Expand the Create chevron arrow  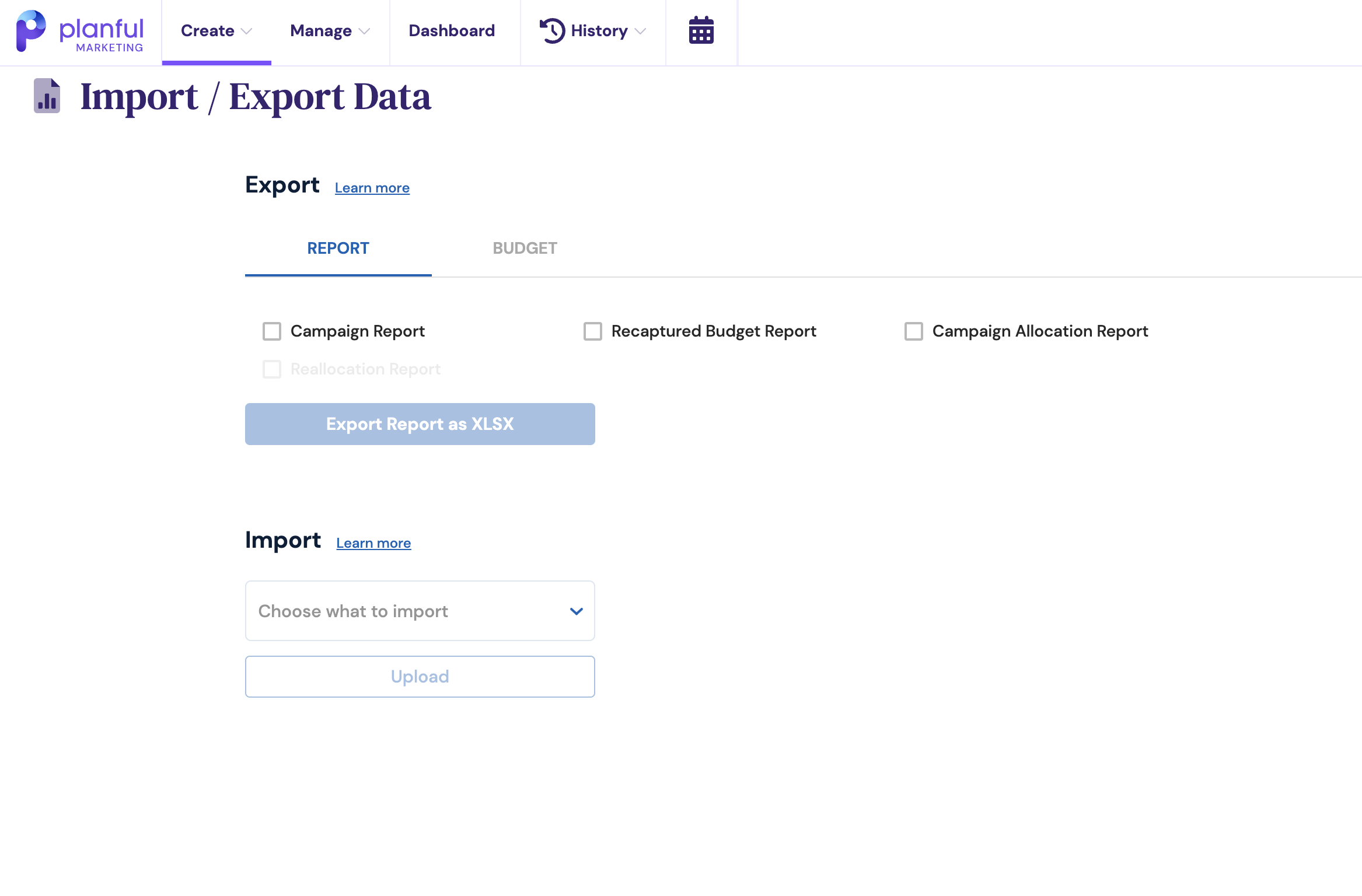coord(247,32)
